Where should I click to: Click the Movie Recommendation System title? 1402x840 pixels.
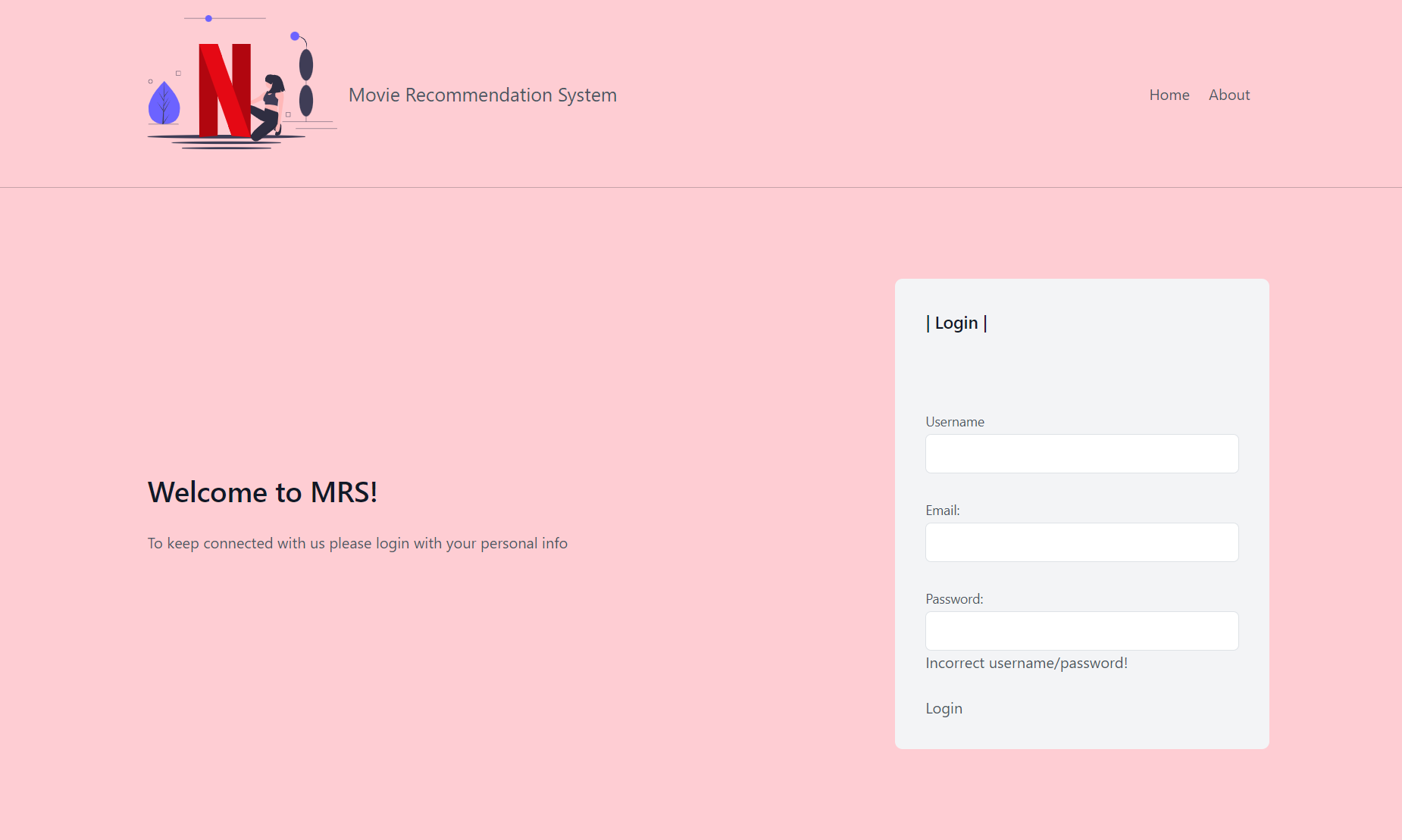483,95
